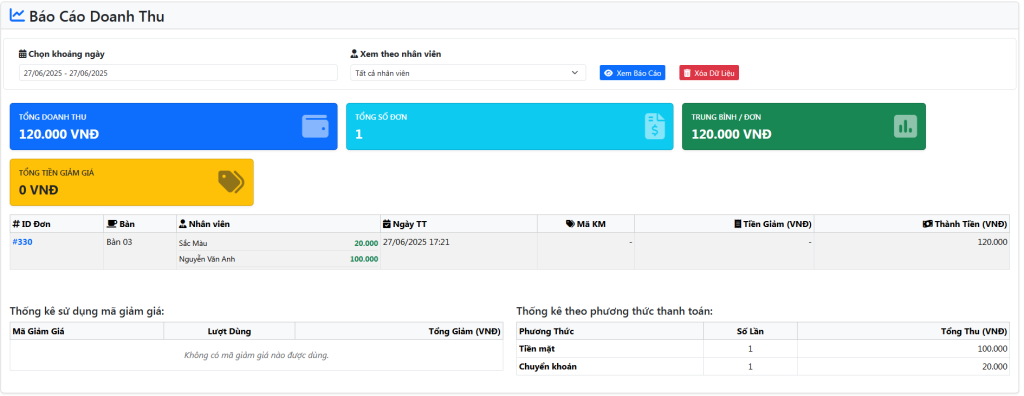The image size is (1024, 396).
Task: Click the coffee cup icon in Bàn header
Action: click(x=112, y=224)
